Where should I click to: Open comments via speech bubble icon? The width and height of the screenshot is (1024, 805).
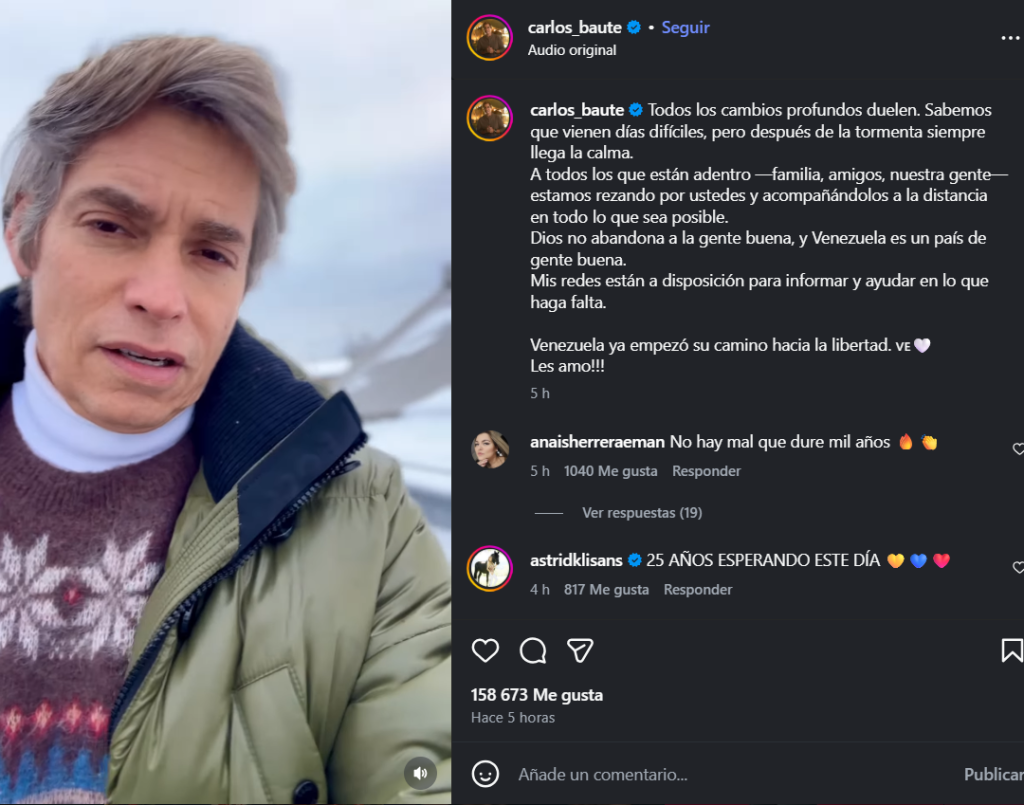533,651
